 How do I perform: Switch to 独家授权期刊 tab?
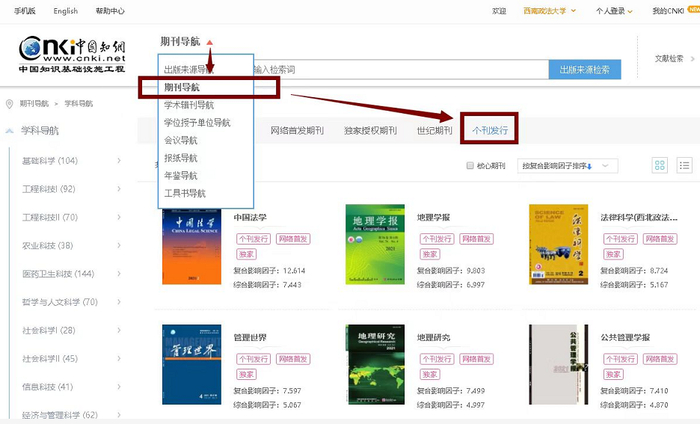370,130
